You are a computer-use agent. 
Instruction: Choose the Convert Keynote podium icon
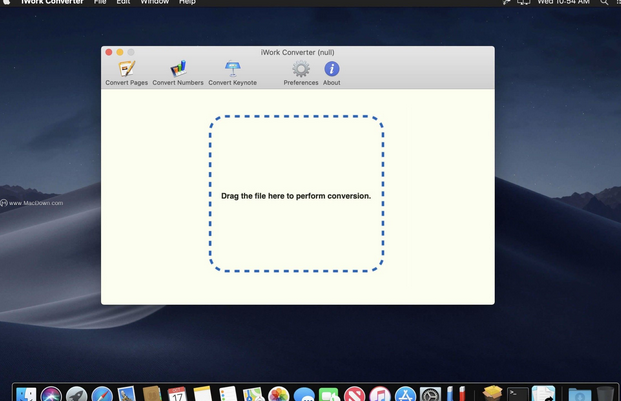click(x=232, y=69)
